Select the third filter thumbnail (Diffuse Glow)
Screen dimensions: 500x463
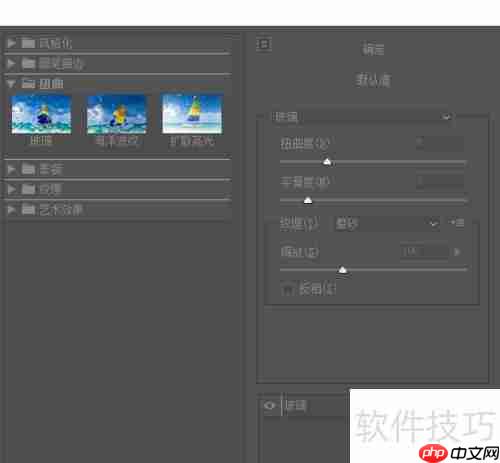[x=192, y=114]
